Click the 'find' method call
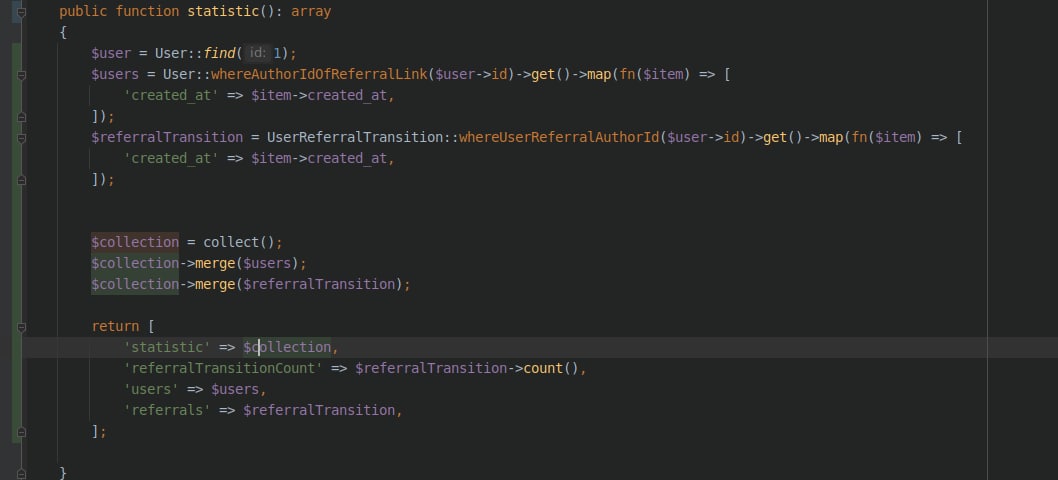Image resolution: width=1058 pixels, height=480 pixels. coord(219,53)
